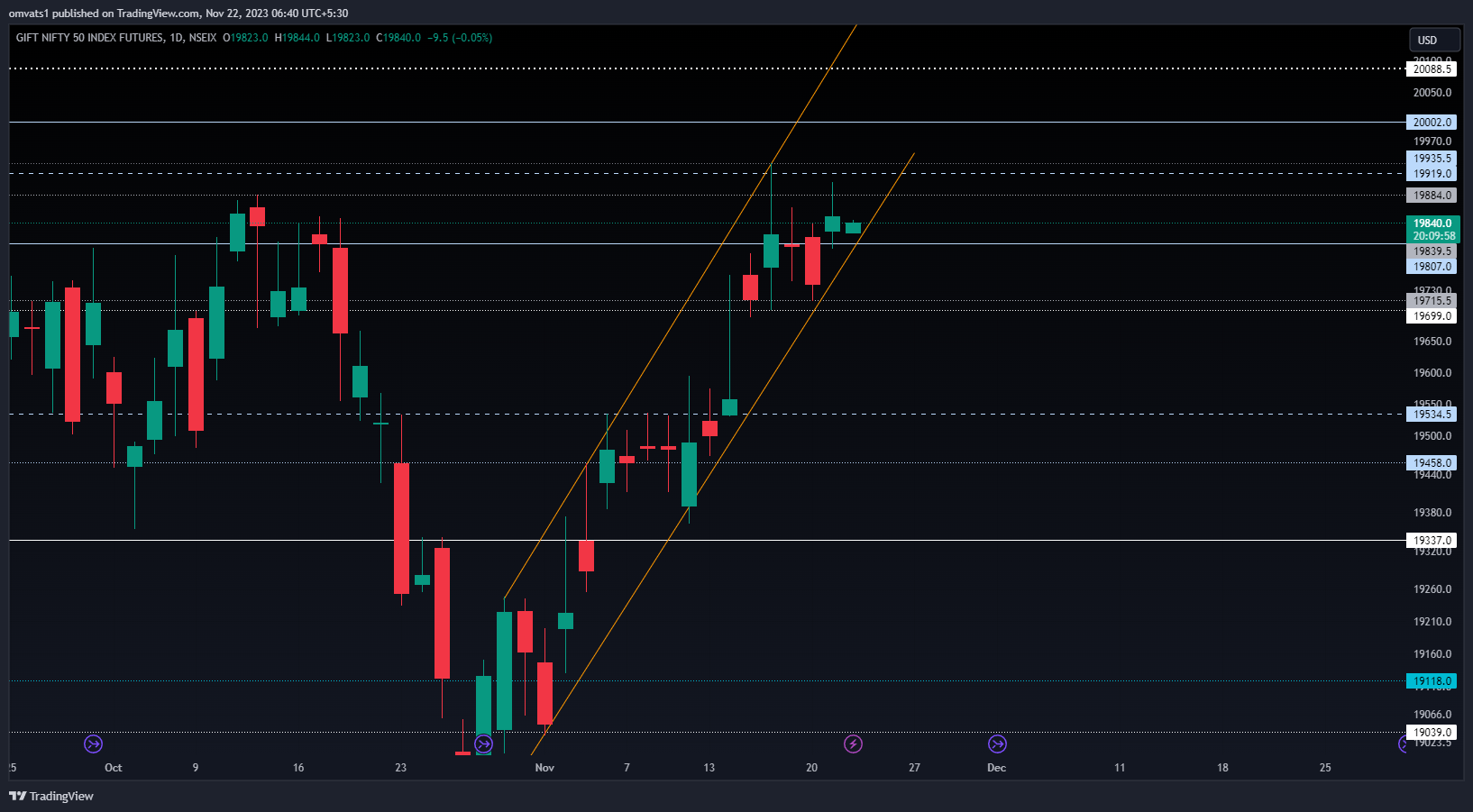The width and height of the screenshot is (1473, 812).
Task: Click the 19884.0 grey price label
Action: tap(1432, 196)
